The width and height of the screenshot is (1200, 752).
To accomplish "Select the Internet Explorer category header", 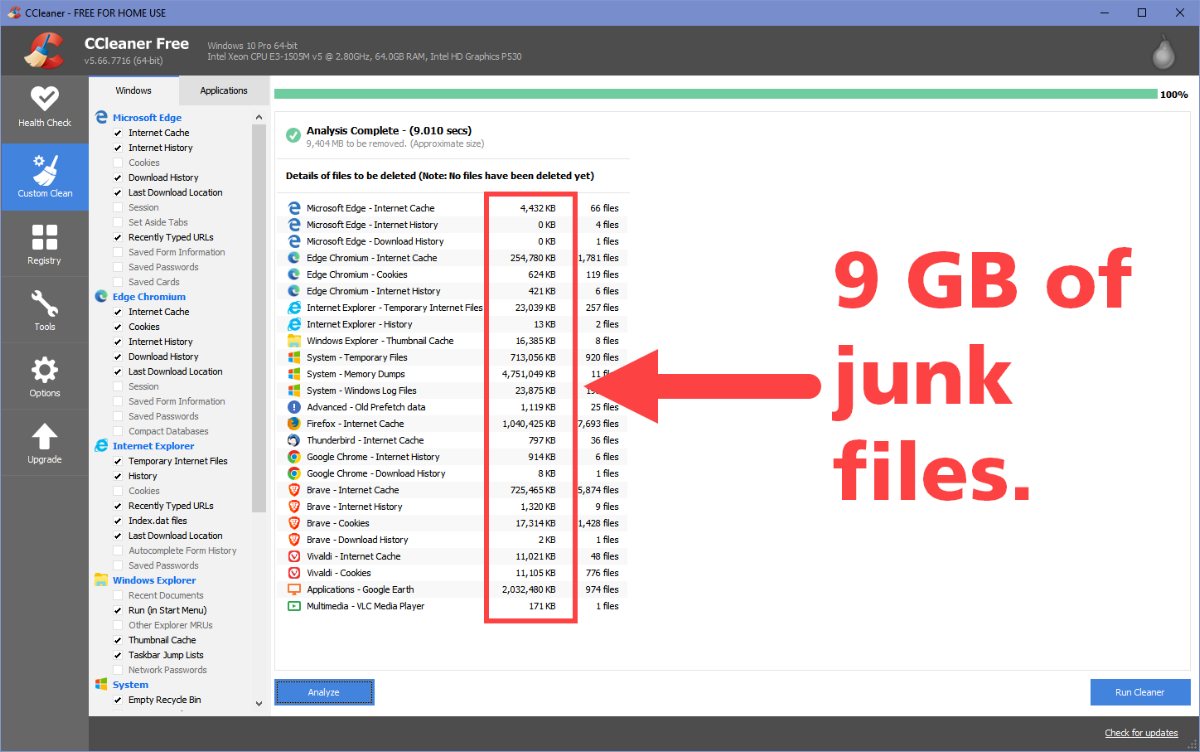I will 153,446.
